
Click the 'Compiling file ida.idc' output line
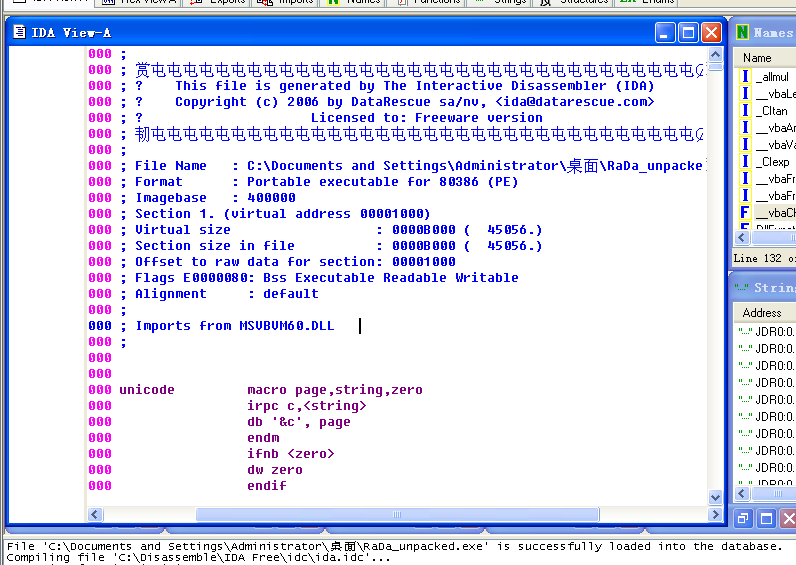point(198,557)
